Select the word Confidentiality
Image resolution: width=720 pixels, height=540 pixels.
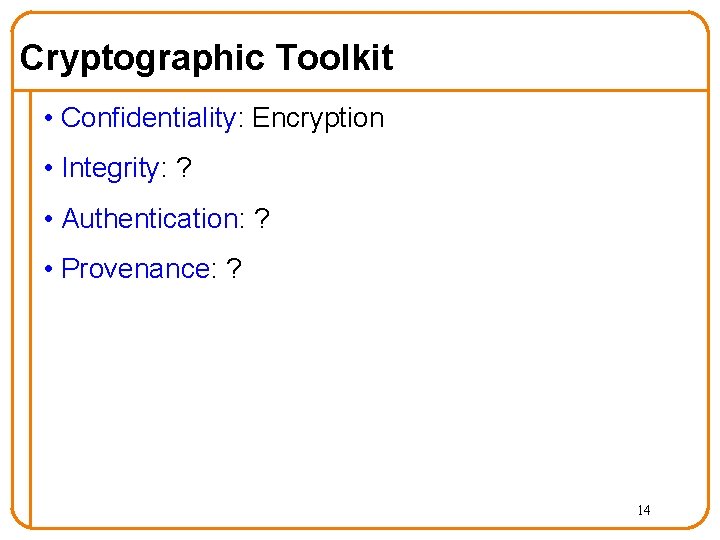click(x=148, y=118)
